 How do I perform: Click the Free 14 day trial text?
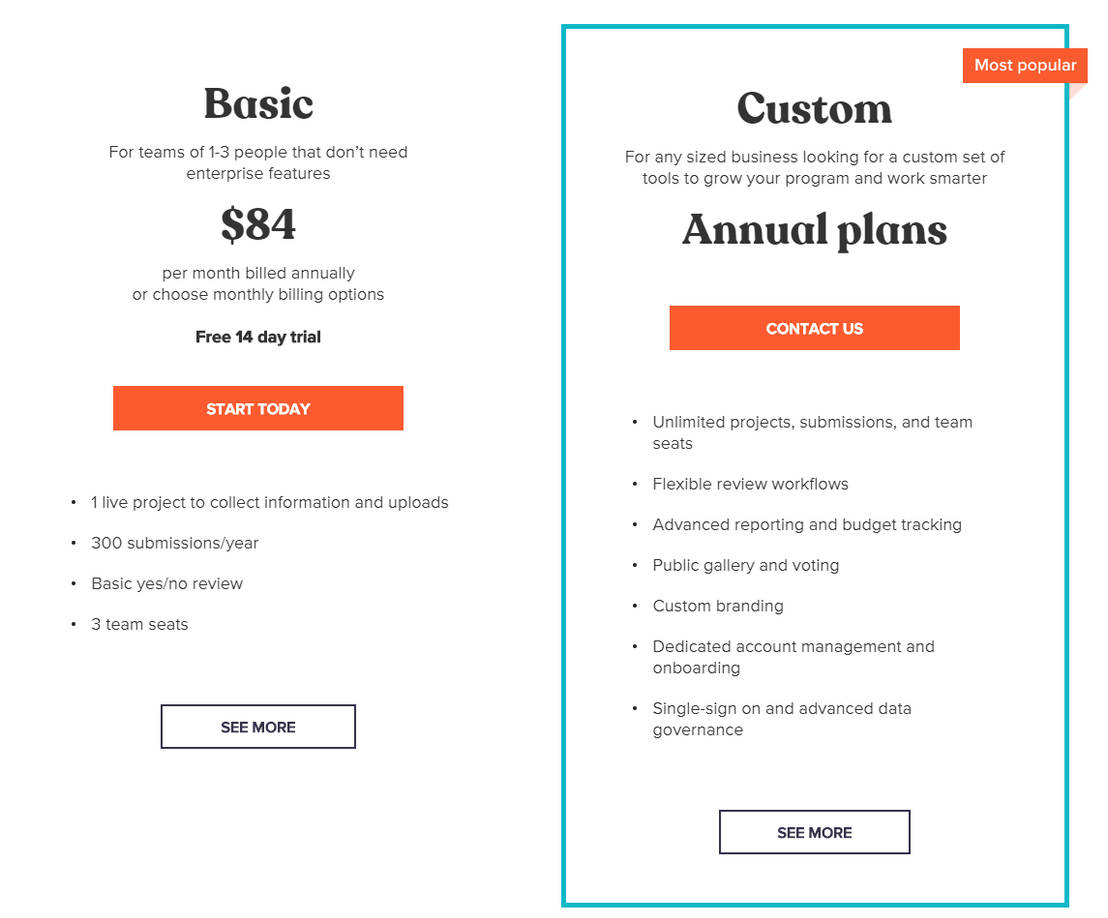pos(258,337)
